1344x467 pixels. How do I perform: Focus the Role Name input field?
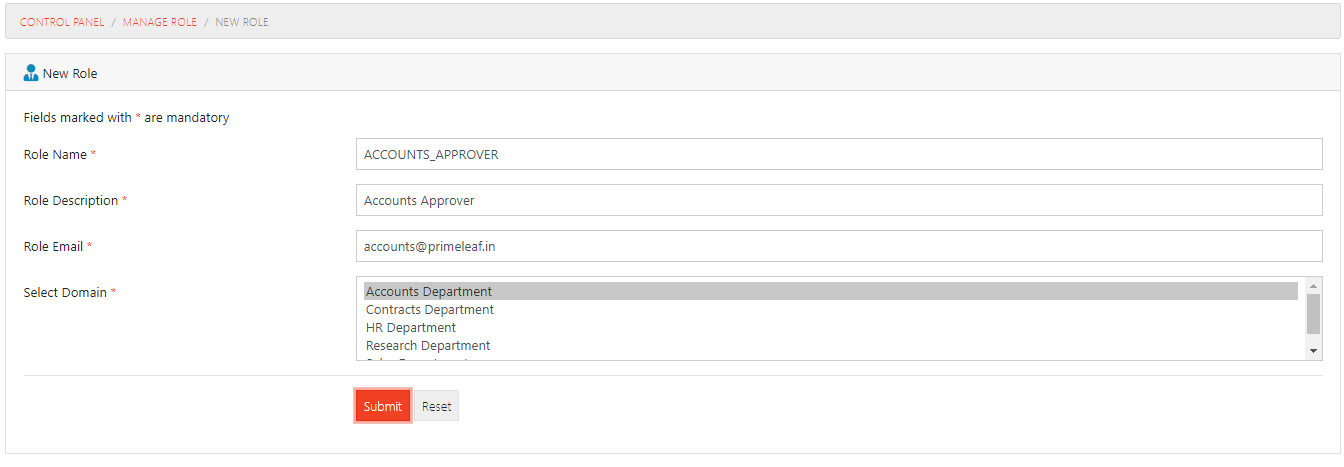pyautogui.click(x=839, y=154)
